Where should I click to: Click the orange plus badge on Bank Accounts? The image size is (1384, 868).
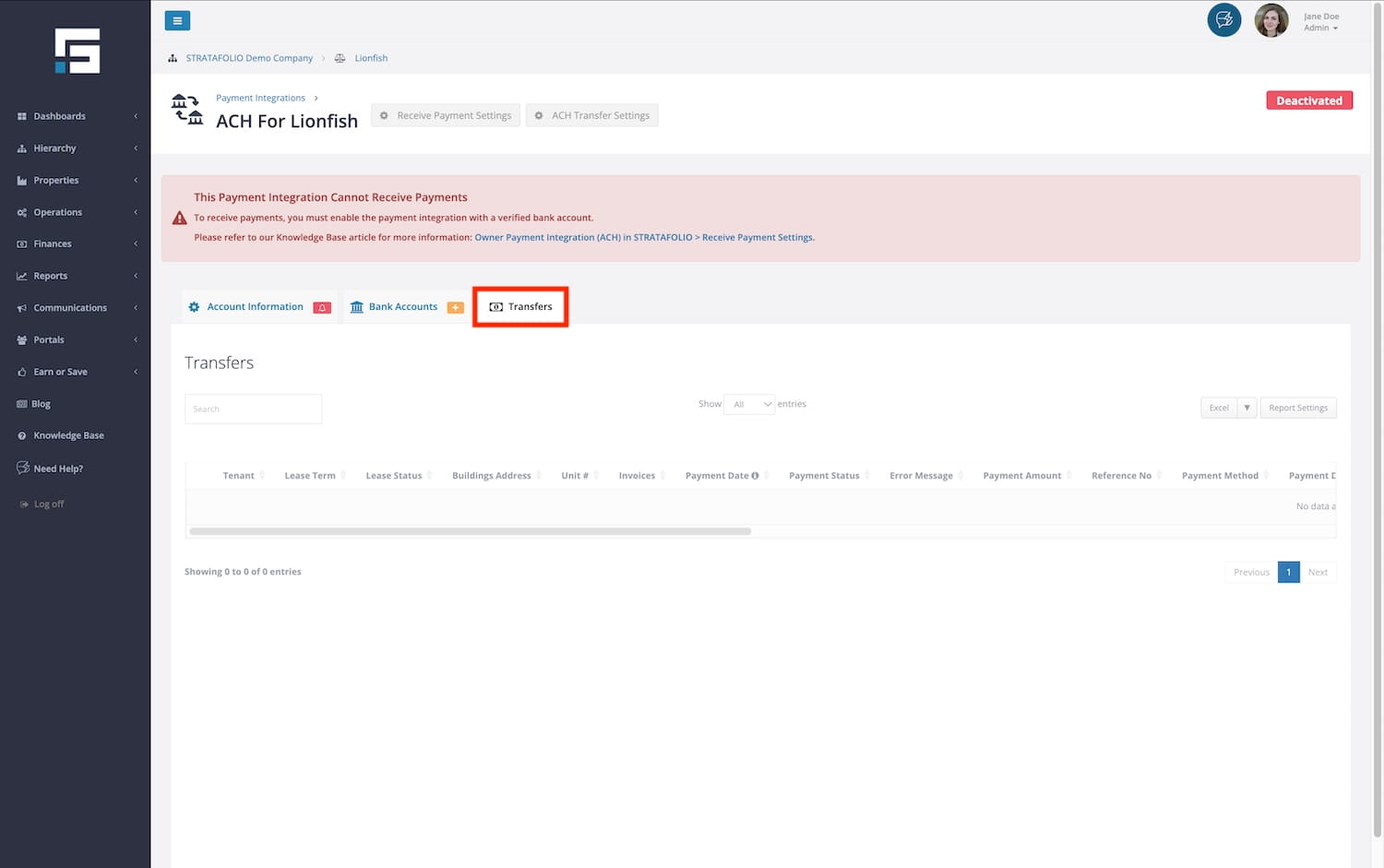point(455,307)
